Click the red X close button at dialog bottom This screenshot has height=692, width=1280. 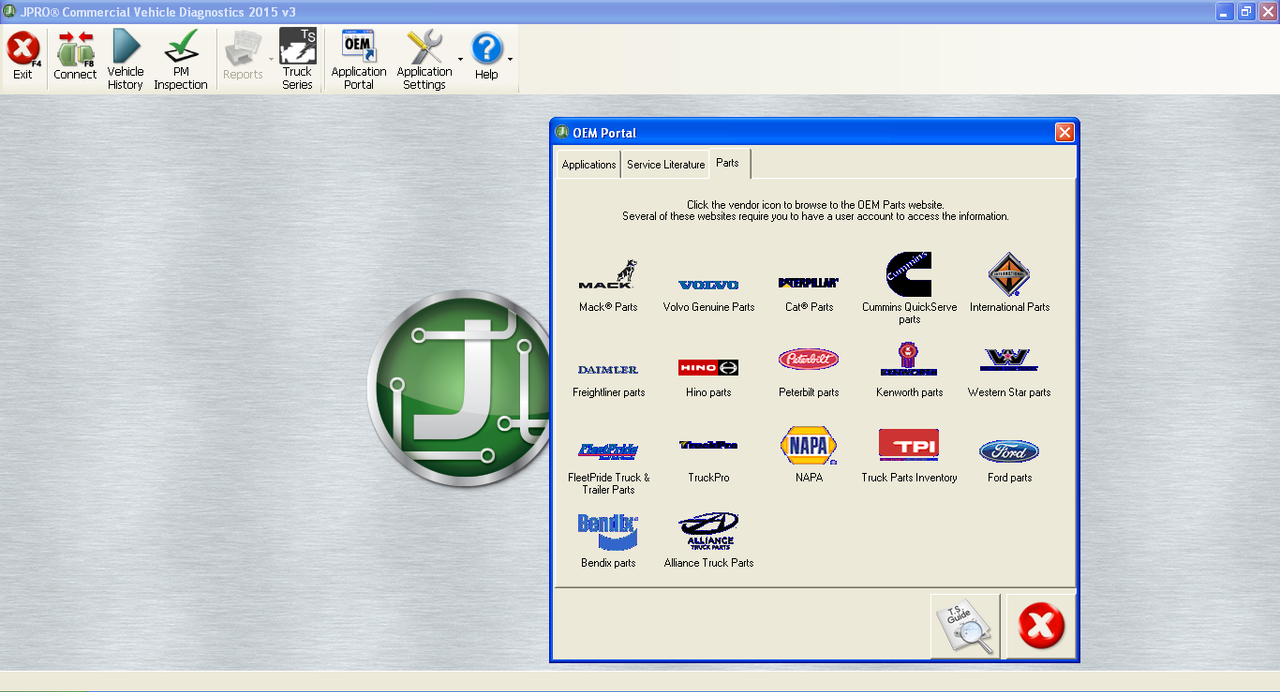tap(1041, 626)
